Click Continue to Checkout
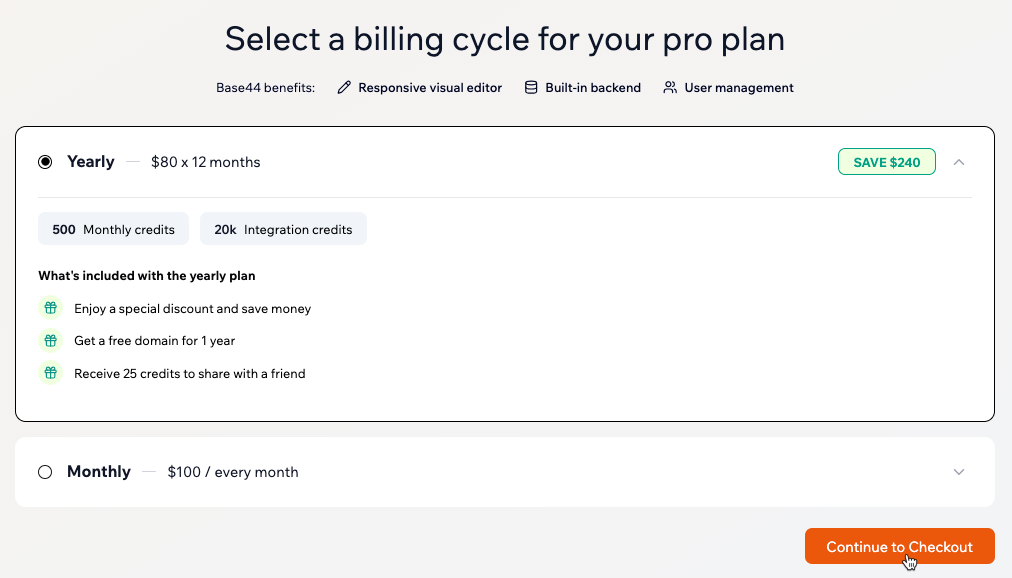 899,546
